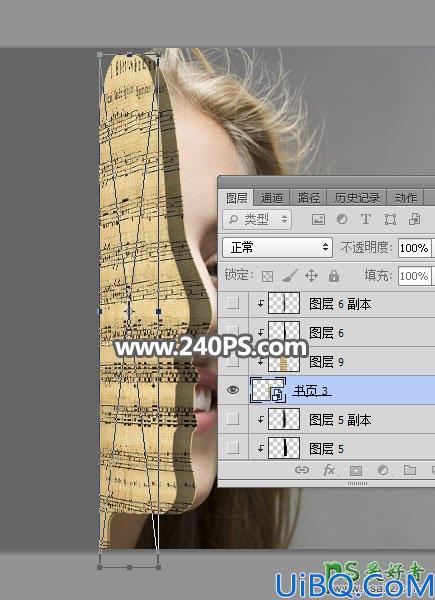Create new adjustment layer icon
This screenshot has height=600, width=435.
coord(383,470)
